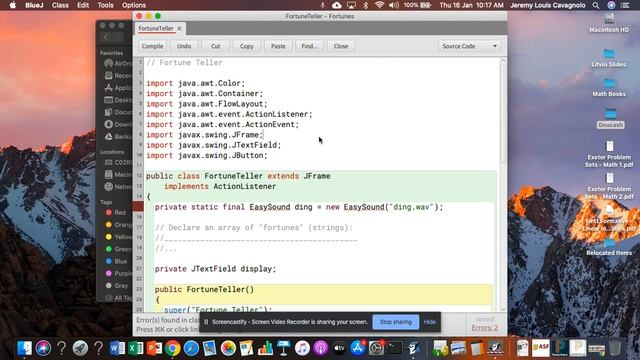Open Safari from the dock

pyautogui.click(x=191, y=348)
